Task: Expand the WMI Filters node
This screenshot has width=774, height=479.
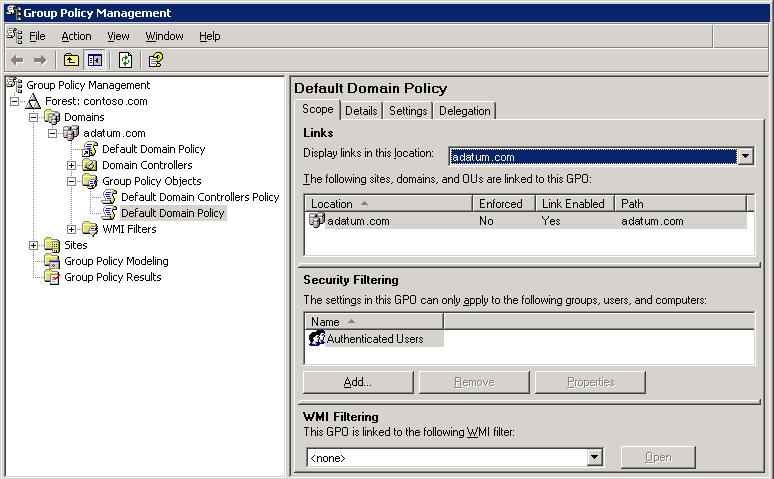Action: [x=72, y=229]
